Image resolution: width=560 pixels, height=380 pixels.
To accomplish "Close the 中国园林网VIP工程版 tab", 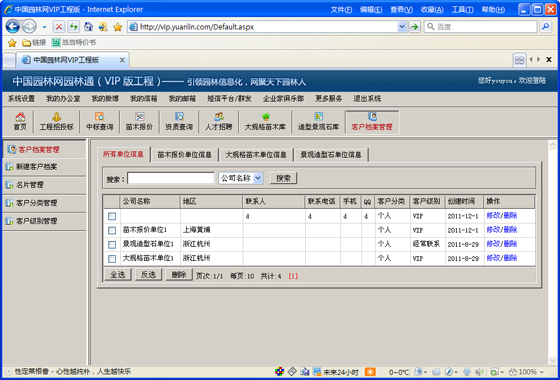I will point(122,60).
